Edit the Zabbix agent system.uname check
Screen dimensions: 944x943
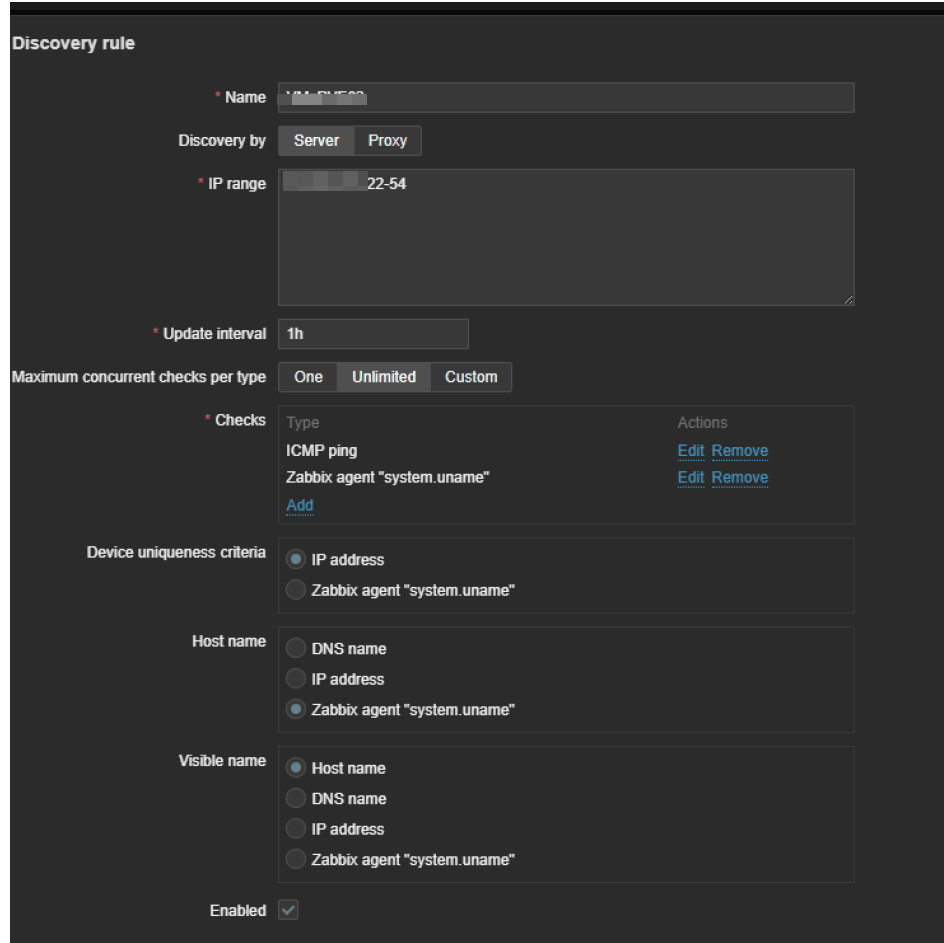tap(691, 478)
